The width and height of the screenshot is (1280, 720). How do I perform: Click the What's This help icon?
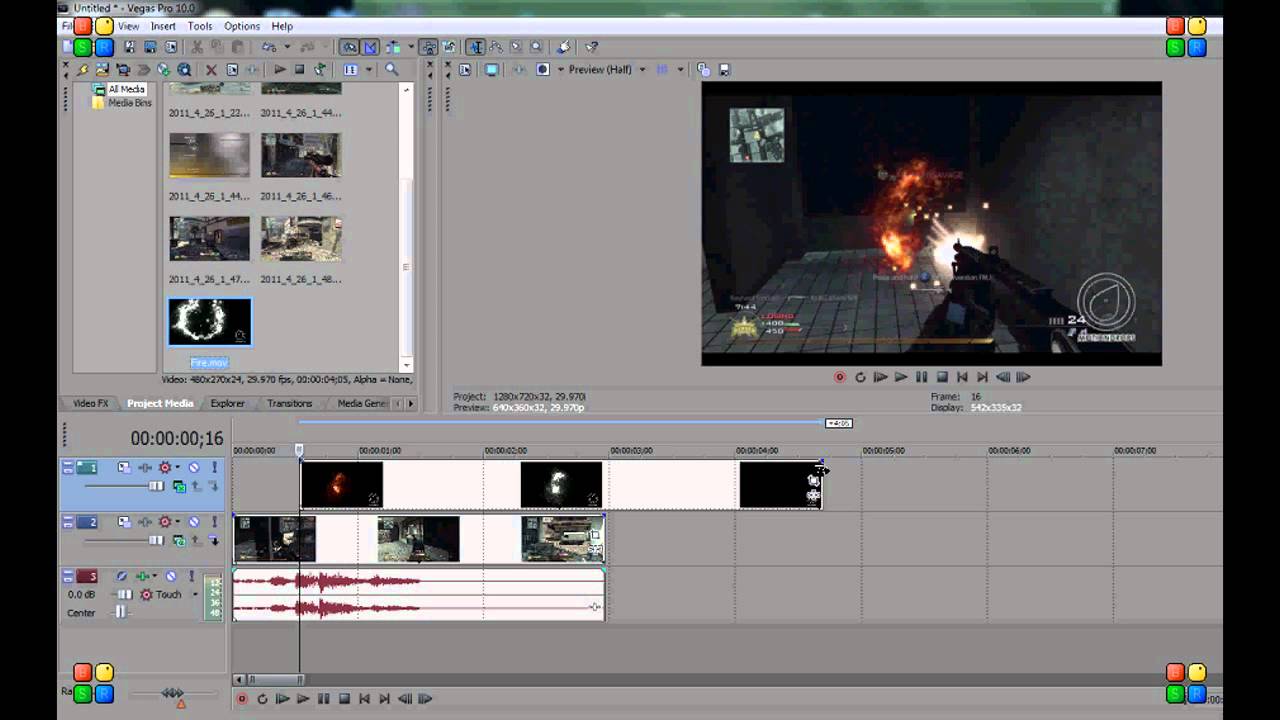pos(591,47)
